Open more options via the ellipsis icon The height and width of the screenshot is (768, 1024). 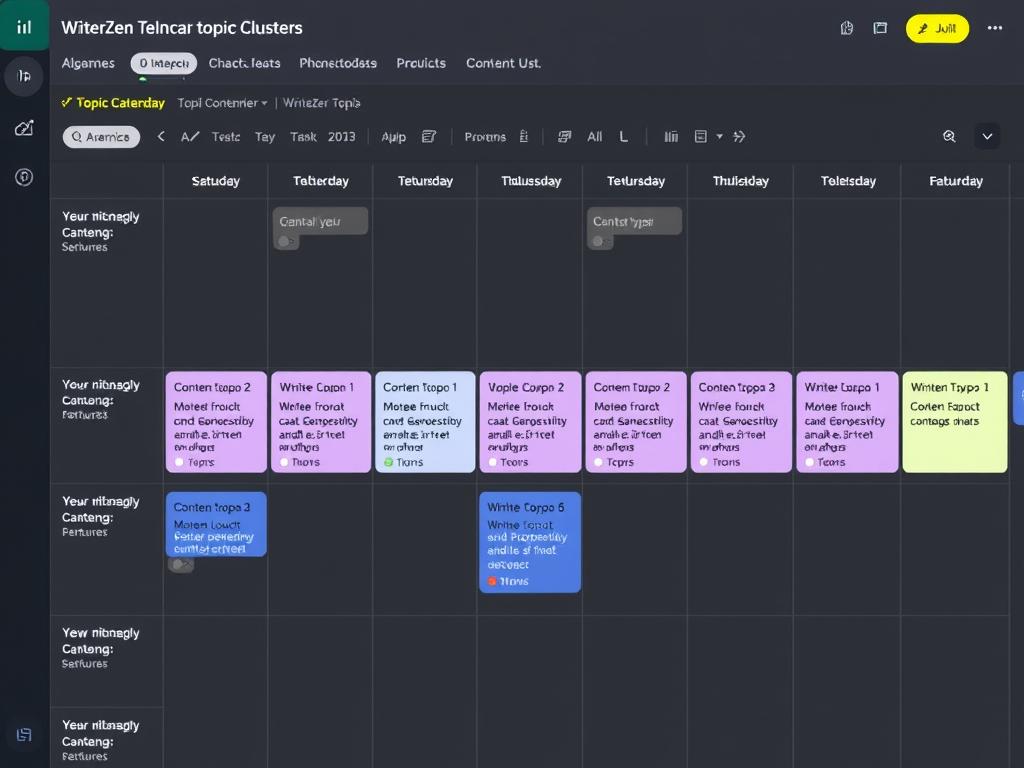(994, 28)
